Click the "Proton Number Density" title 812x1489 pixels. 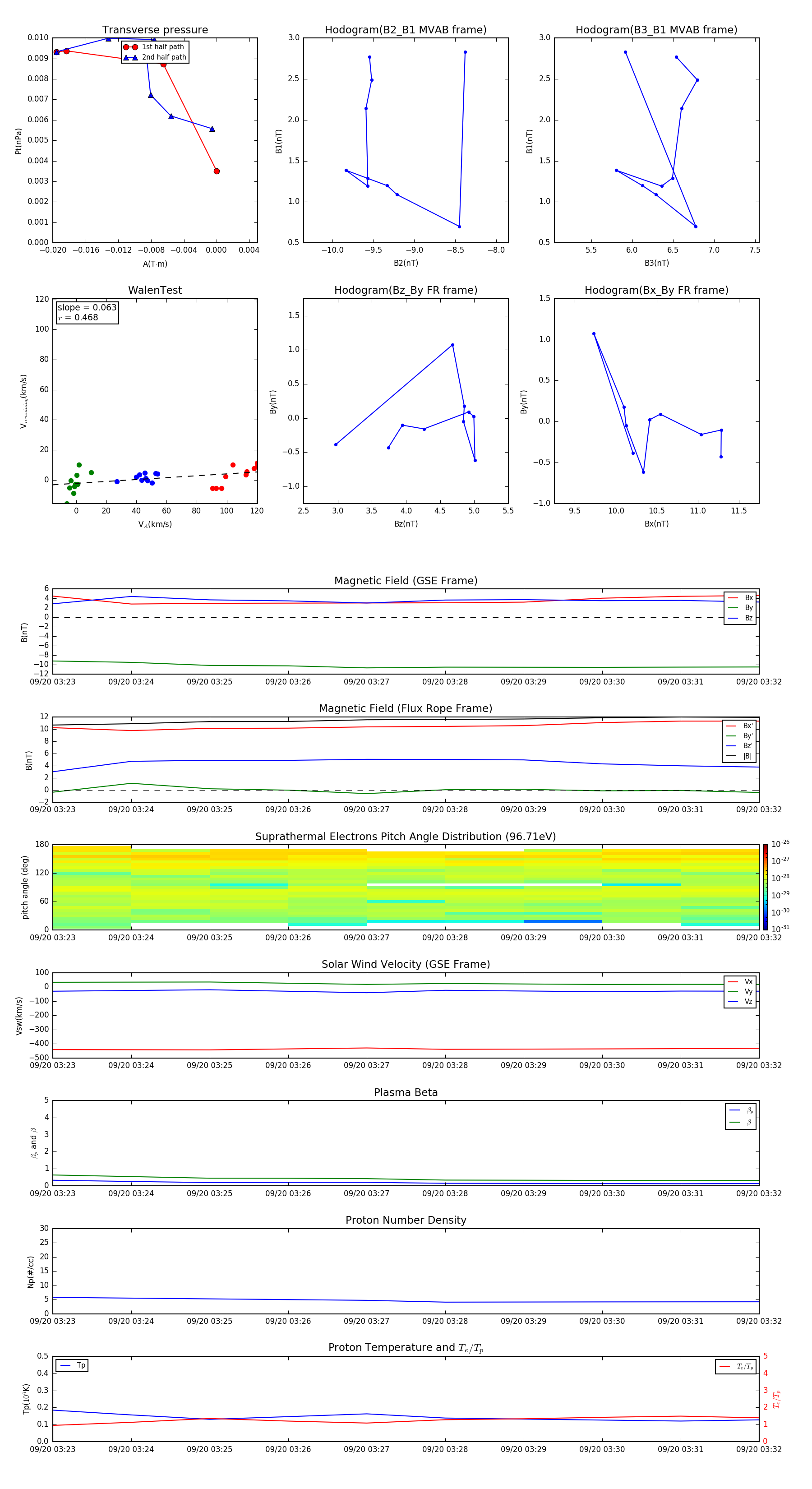click(x=406, y=1220)
